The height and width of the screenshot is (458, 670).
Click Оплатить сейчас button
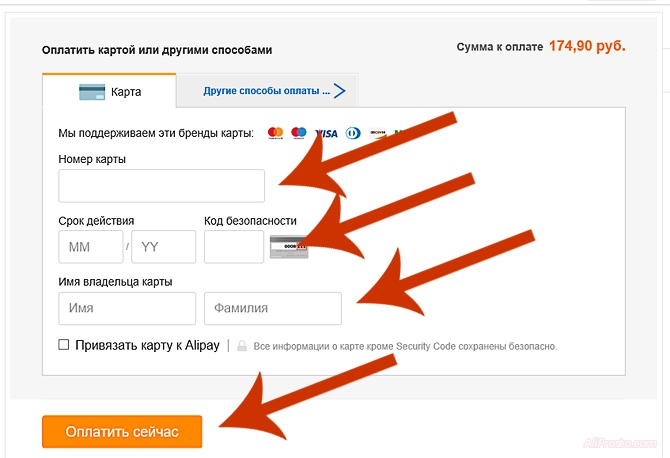122,432
